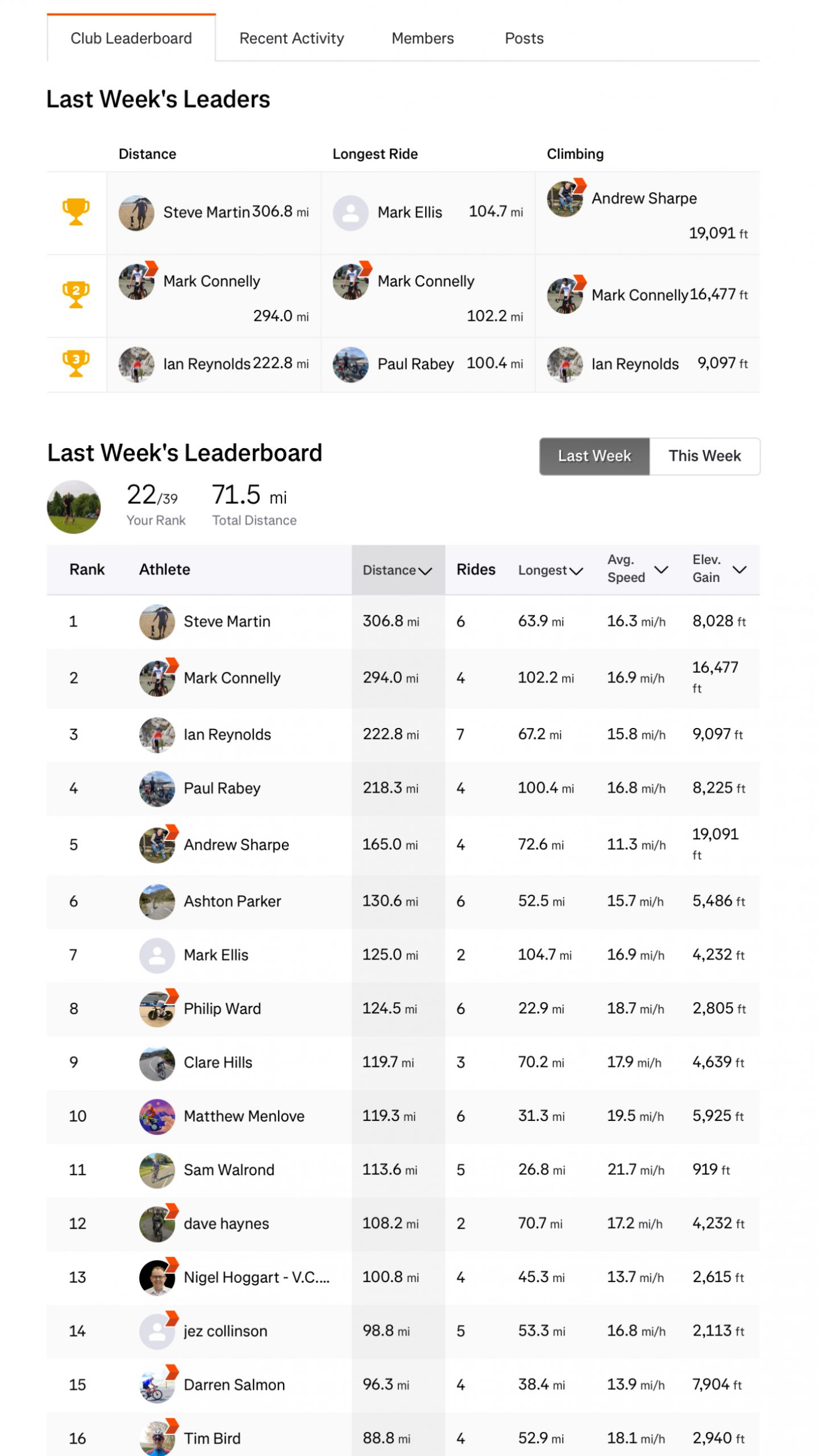Open Ashton Parker's athlete profile link

click(232, 901)
